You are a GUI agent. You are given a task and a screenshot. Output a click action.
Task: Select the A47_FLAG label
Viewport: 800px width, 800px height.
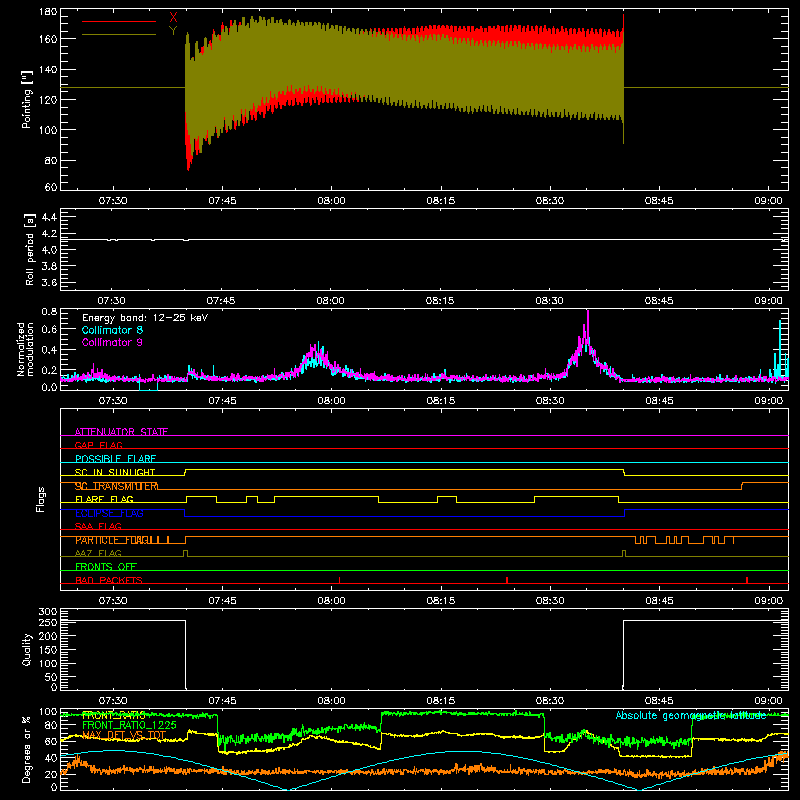click(98, 553)
